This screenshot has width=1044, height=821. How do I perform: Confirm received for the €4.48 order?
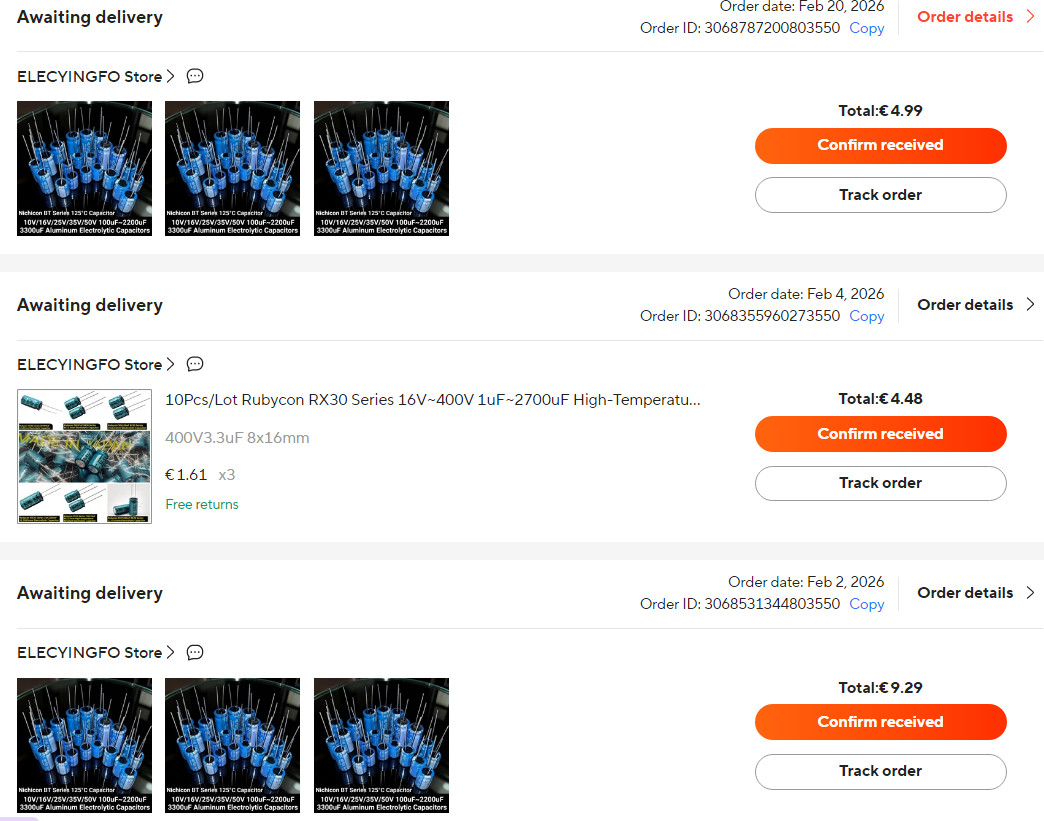coord(880,434)
